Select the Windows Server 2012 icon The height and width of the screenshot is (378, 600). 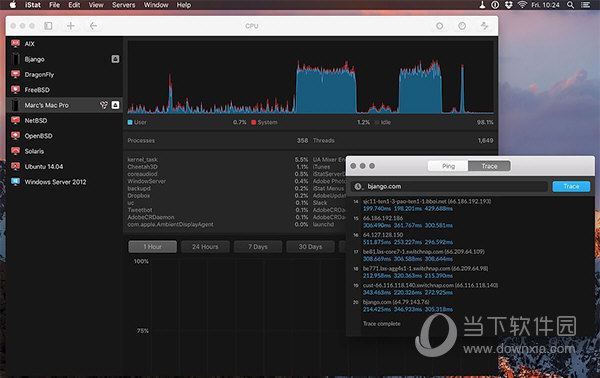pyautogui.click(x=15, y=181)
